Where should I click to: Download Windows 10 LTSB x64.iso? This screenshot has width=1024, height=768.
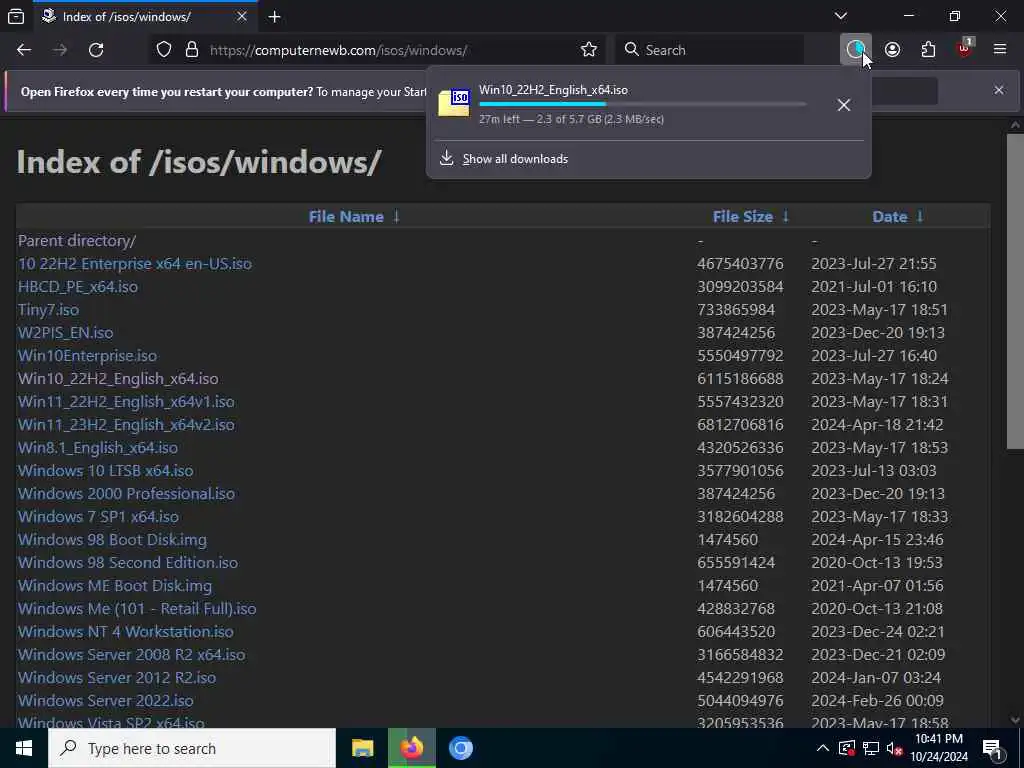click(x=106, y=470)
